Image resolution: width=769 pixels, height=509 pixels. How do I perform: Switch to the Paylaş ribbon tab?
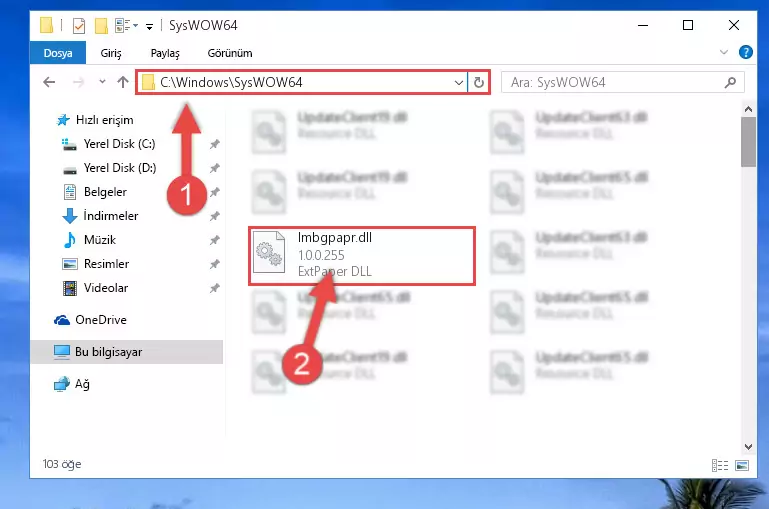[165, 53]
